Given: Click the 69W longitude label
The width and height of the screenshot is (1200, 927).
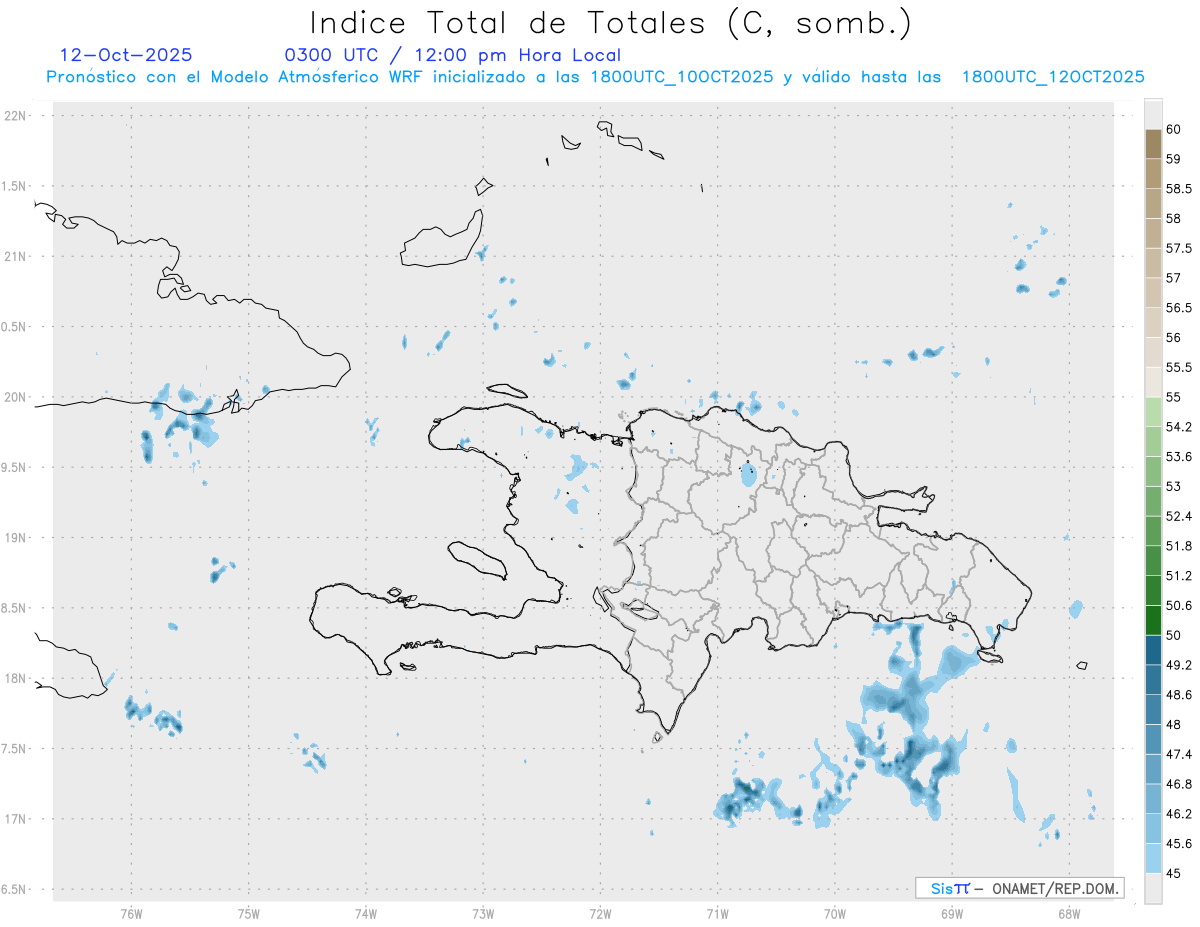Looking at the screenshot, I should [952, 913].
